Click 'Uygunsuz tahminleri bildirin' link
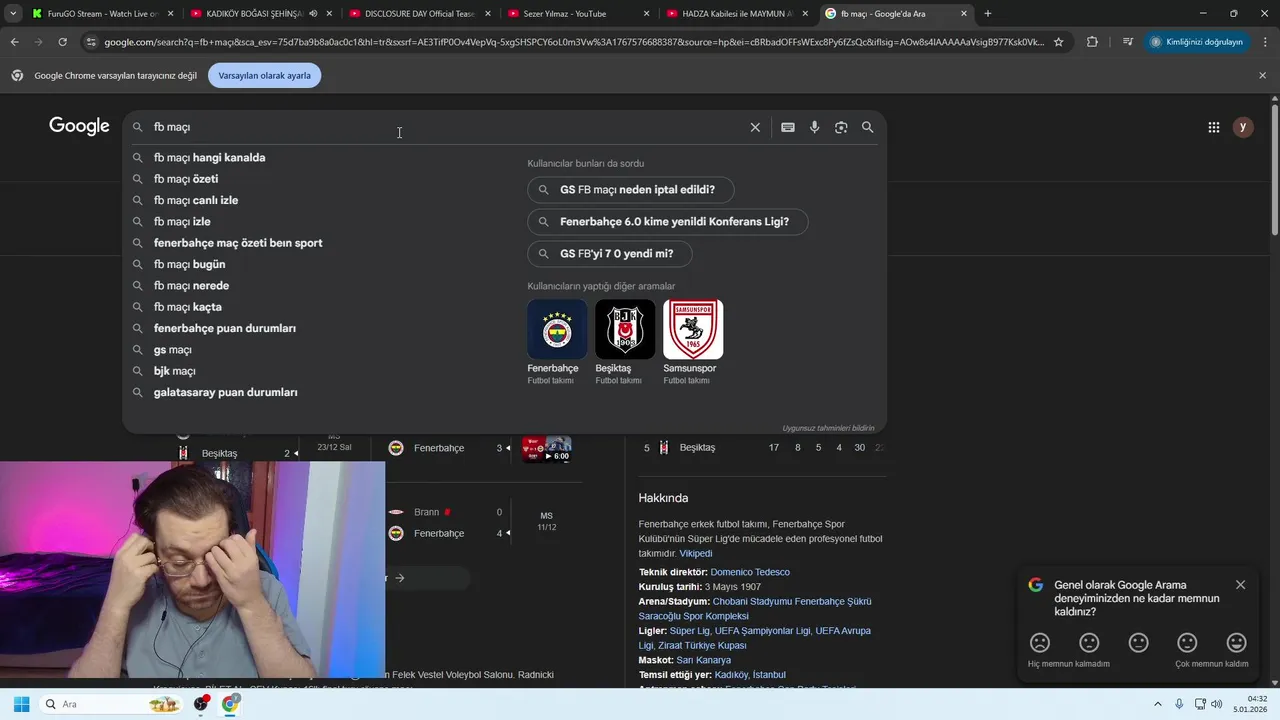The width and height of the screenshot is (1280, 720). coord(828,428)
